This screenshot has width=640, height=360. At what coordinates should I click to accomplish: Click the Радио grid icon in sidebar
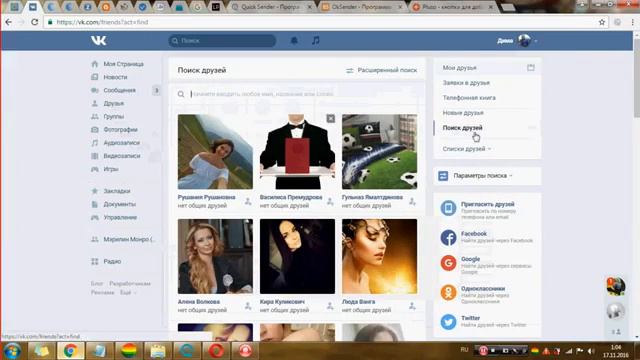coord(95,261)
